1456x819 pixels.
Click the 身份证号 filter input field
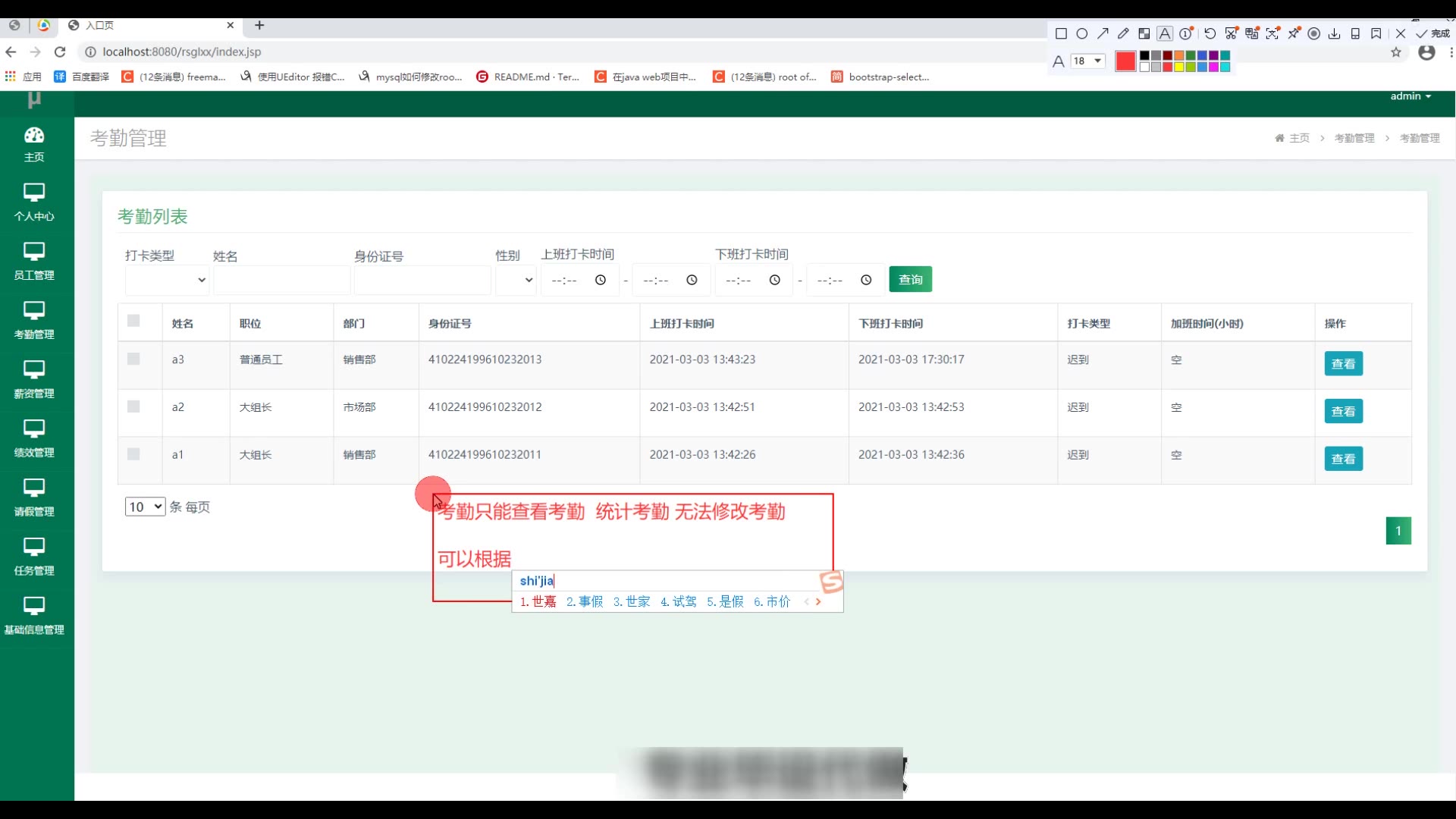pyautogui.click(x=422, y=280)
